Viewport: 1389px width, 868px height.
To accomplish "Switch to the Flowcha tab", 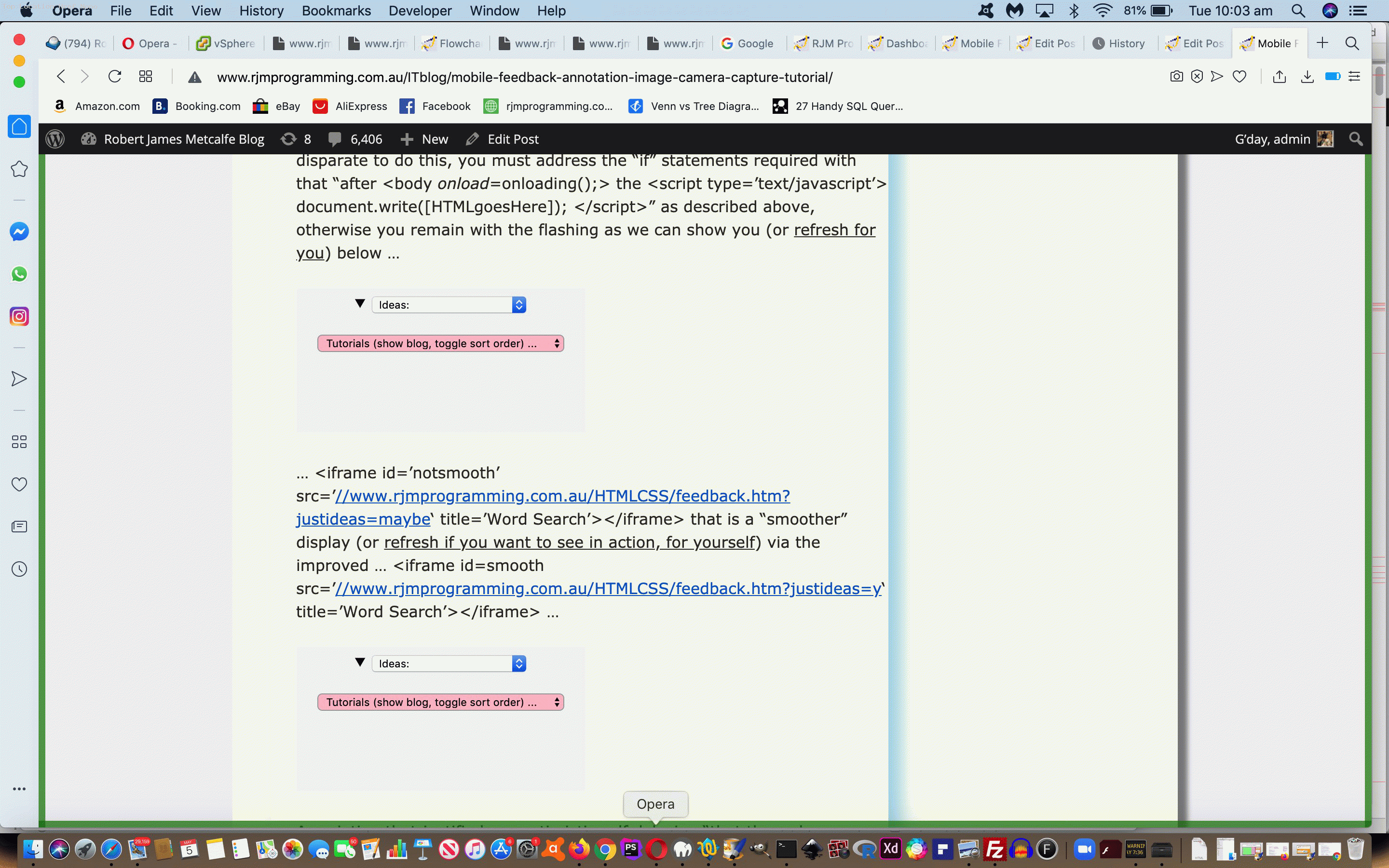I will tap(452, 43).
